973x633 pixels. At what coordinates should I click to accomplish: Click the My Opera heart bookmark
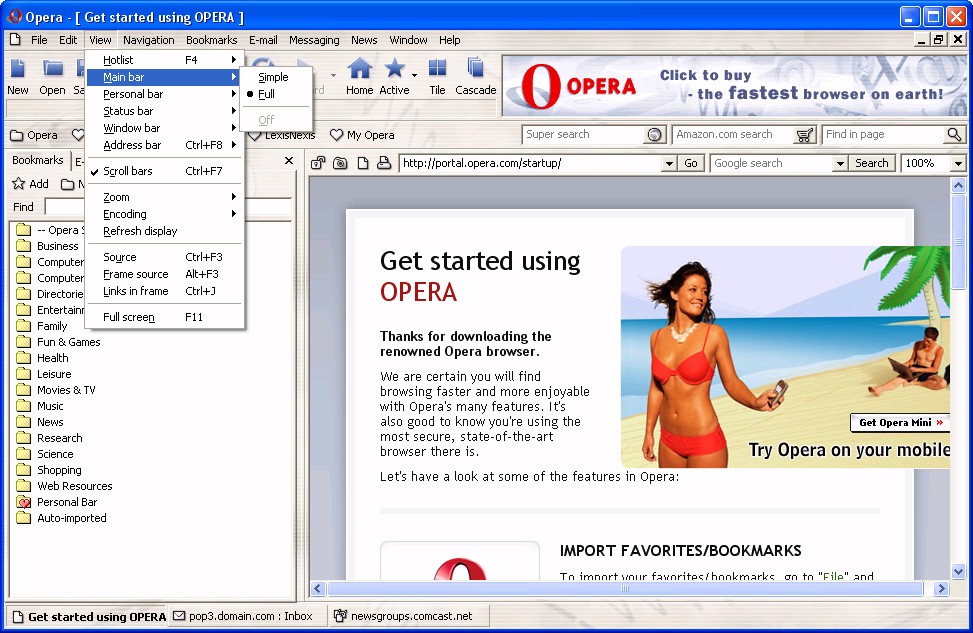pos(362,135)
